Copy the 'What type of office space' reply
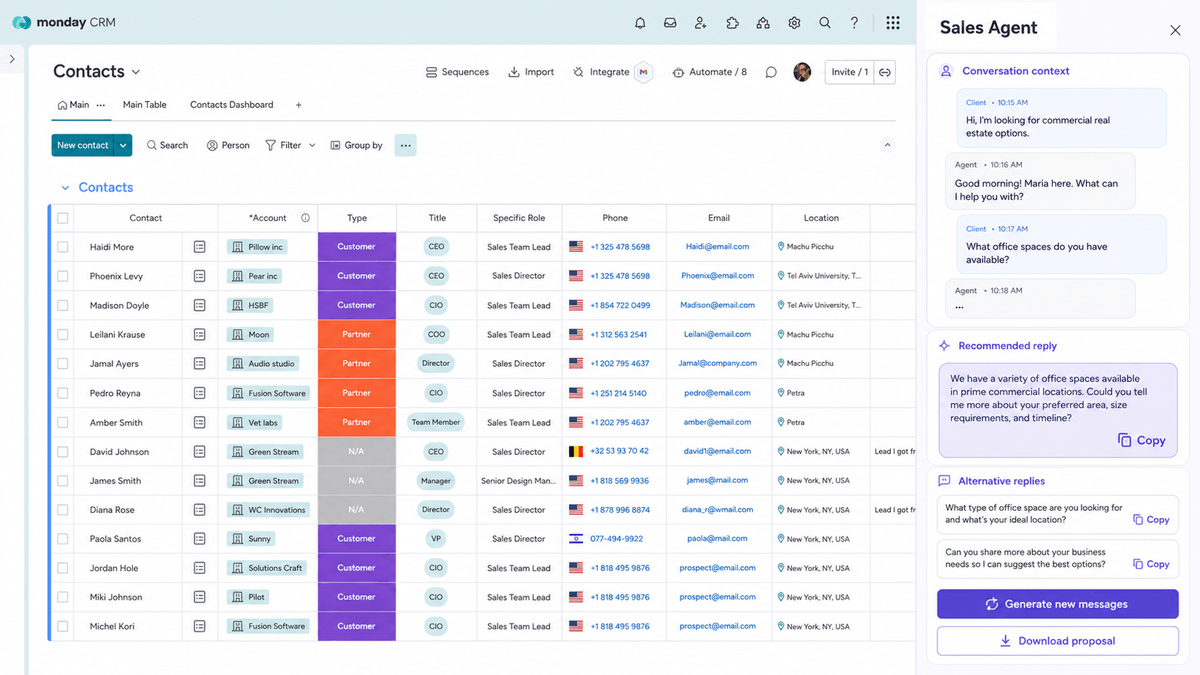Screen dimensions: 1200x675 point(1151,520)
